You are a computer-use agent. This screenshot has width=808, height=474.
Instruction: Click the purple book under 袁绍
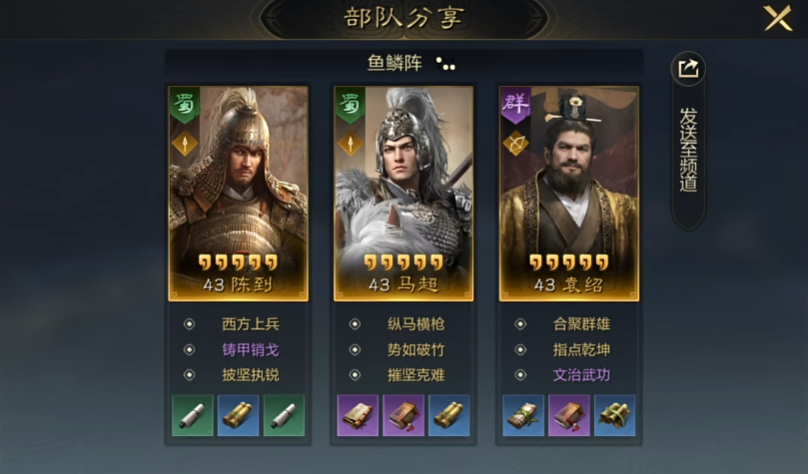(x=569, y=415)
